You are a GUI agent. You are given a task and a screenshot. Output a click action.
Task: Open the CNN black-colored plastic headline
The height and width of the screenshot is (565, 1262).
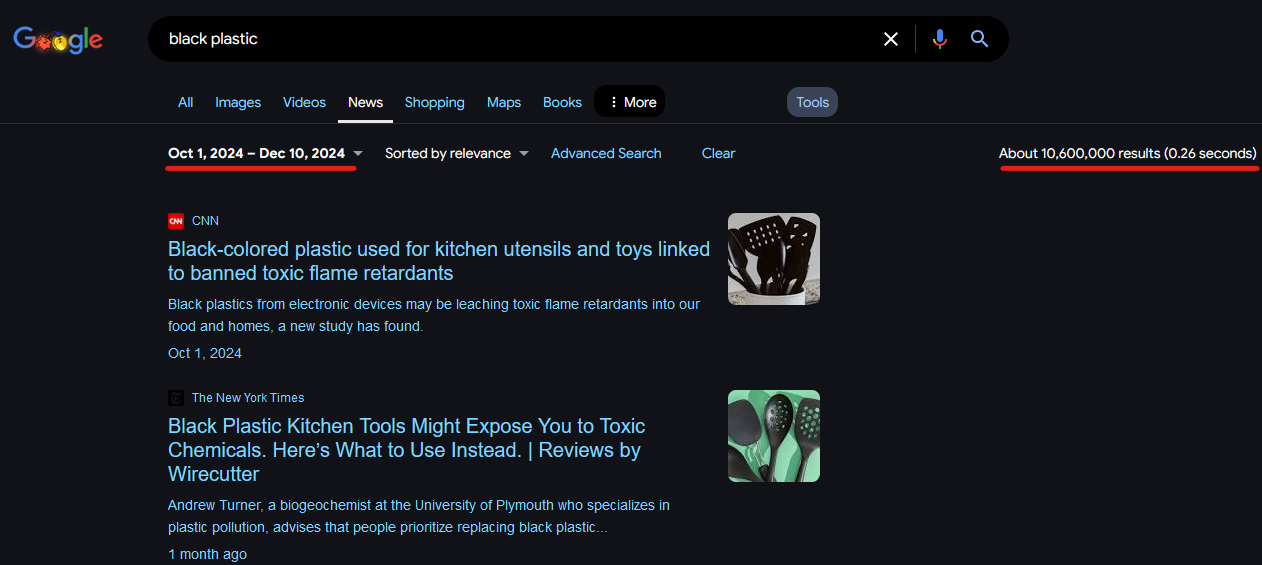point(439,261)
